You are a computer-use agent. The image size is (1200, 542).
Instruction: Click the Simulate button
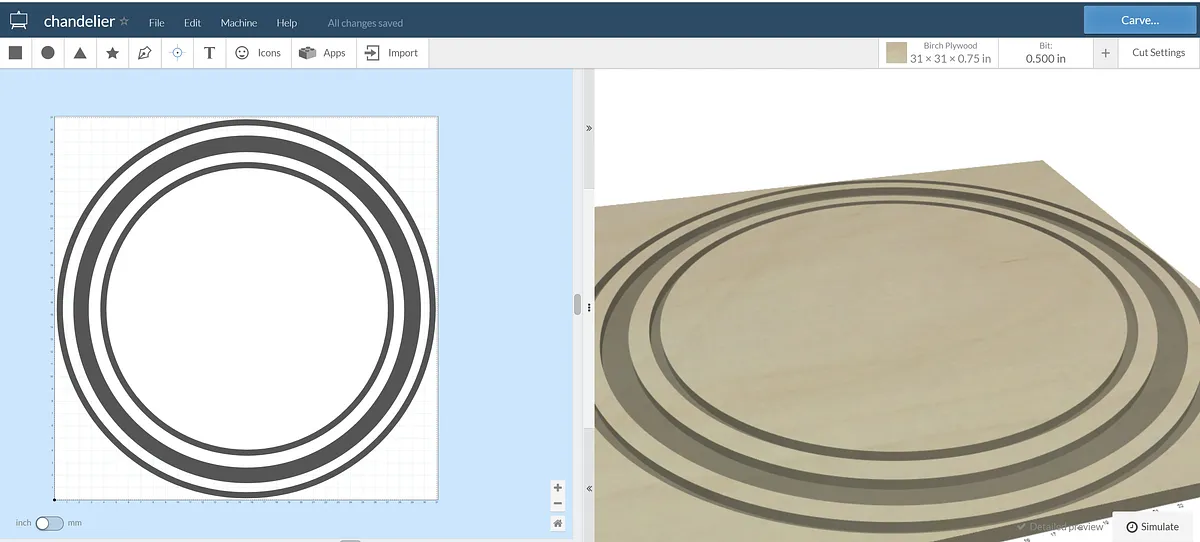[x=1152, y=527]
